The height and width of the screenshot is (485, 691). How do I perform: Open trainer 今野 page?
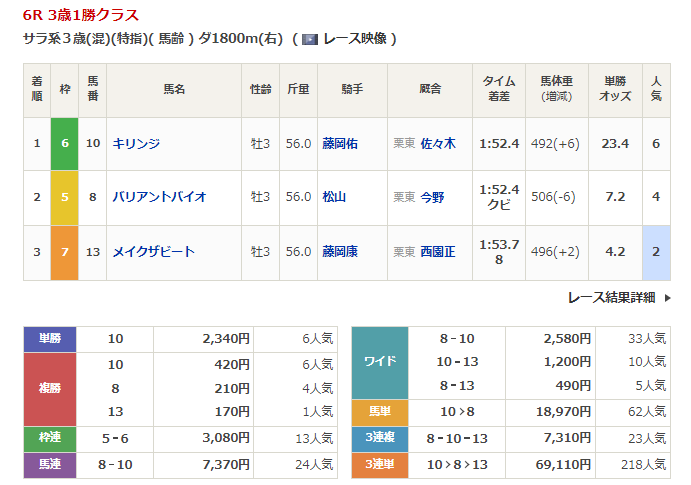click(432, 198)
